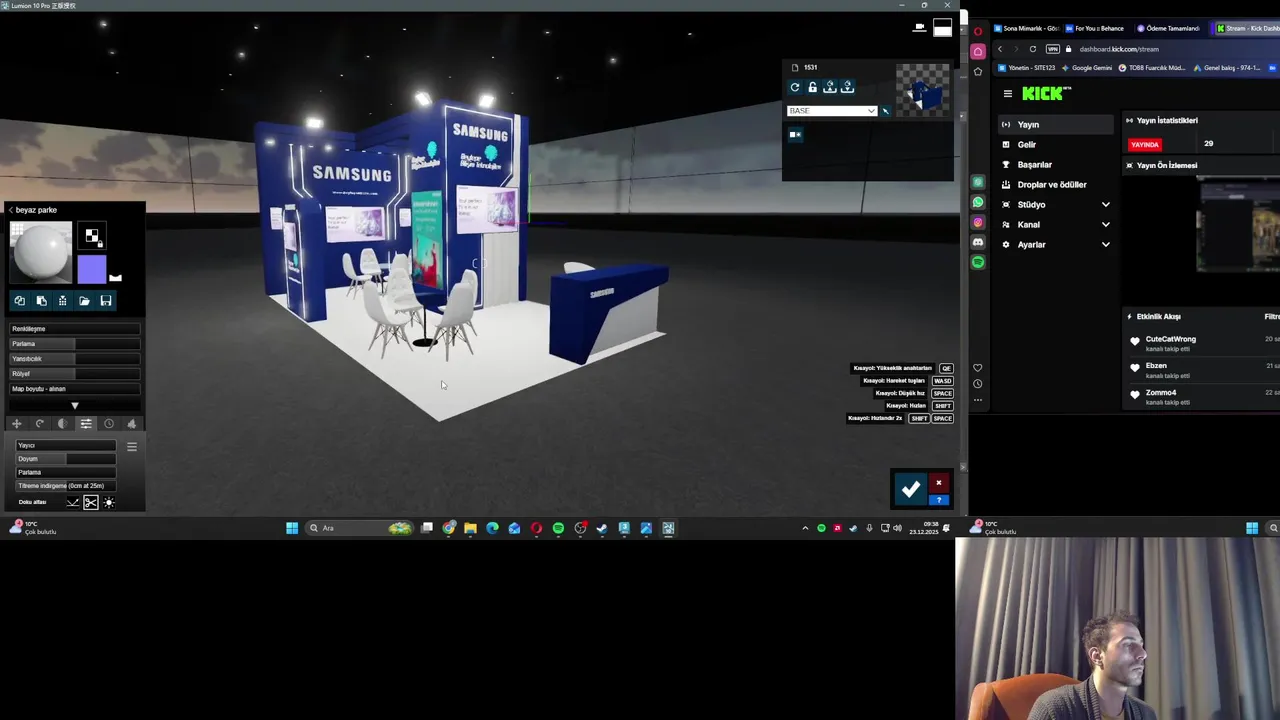
Task: Open the Spotify icon in browser sidebar
Action: click(x=978, y=262)
